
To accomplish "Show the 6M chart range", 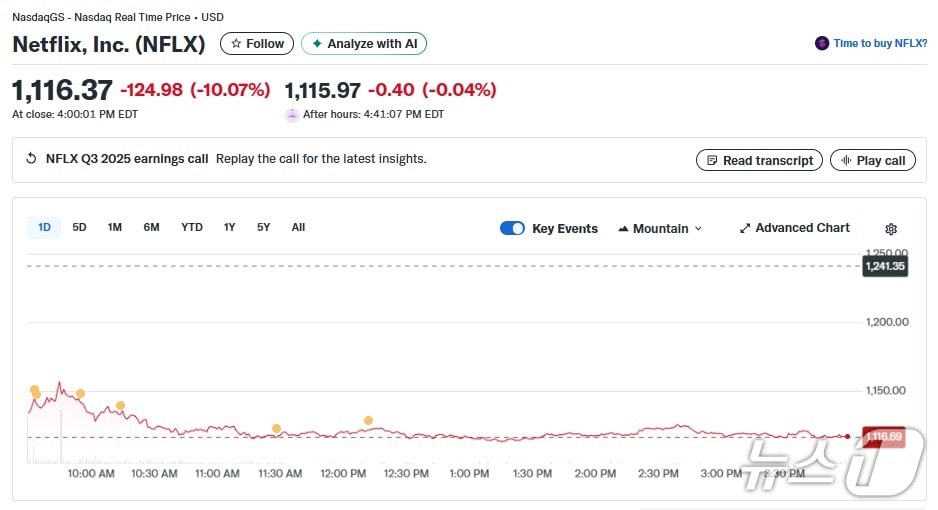I will point(151,227).
